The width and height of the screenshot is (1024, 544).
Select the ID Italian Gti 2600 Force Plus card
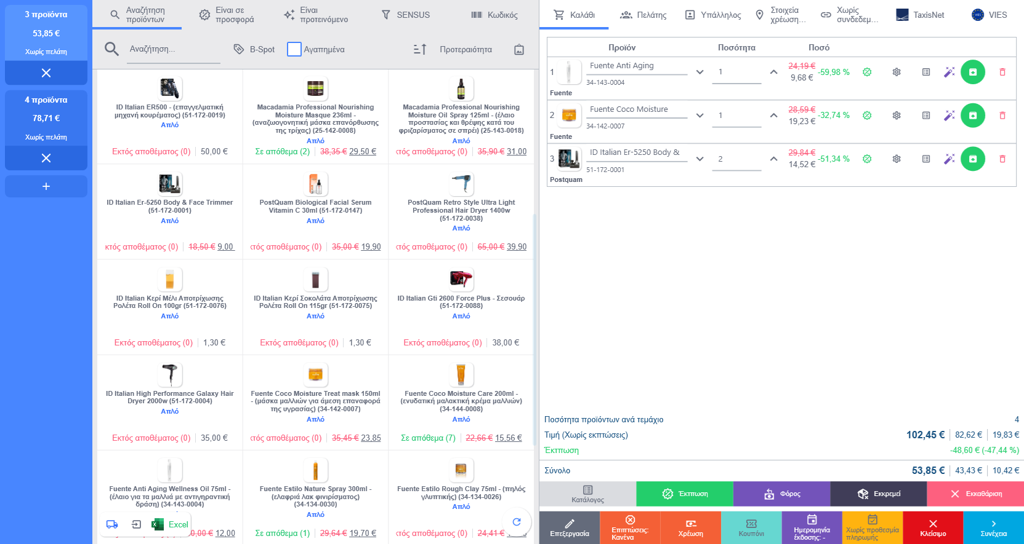tap(461, 308)
